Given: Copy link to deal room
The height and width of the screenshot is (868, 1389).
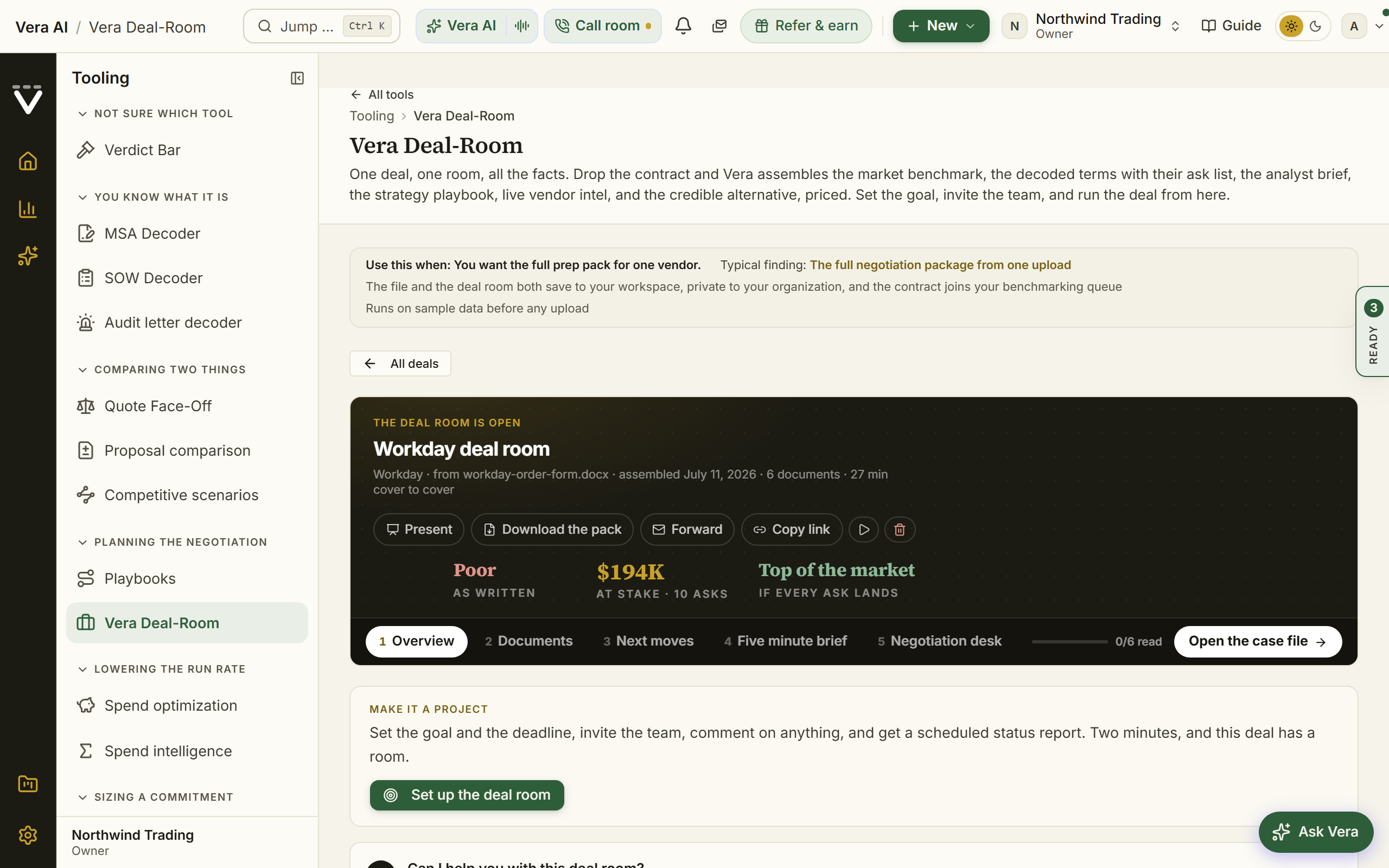Looking at the screenshot, I should click(x=792, y=529).
